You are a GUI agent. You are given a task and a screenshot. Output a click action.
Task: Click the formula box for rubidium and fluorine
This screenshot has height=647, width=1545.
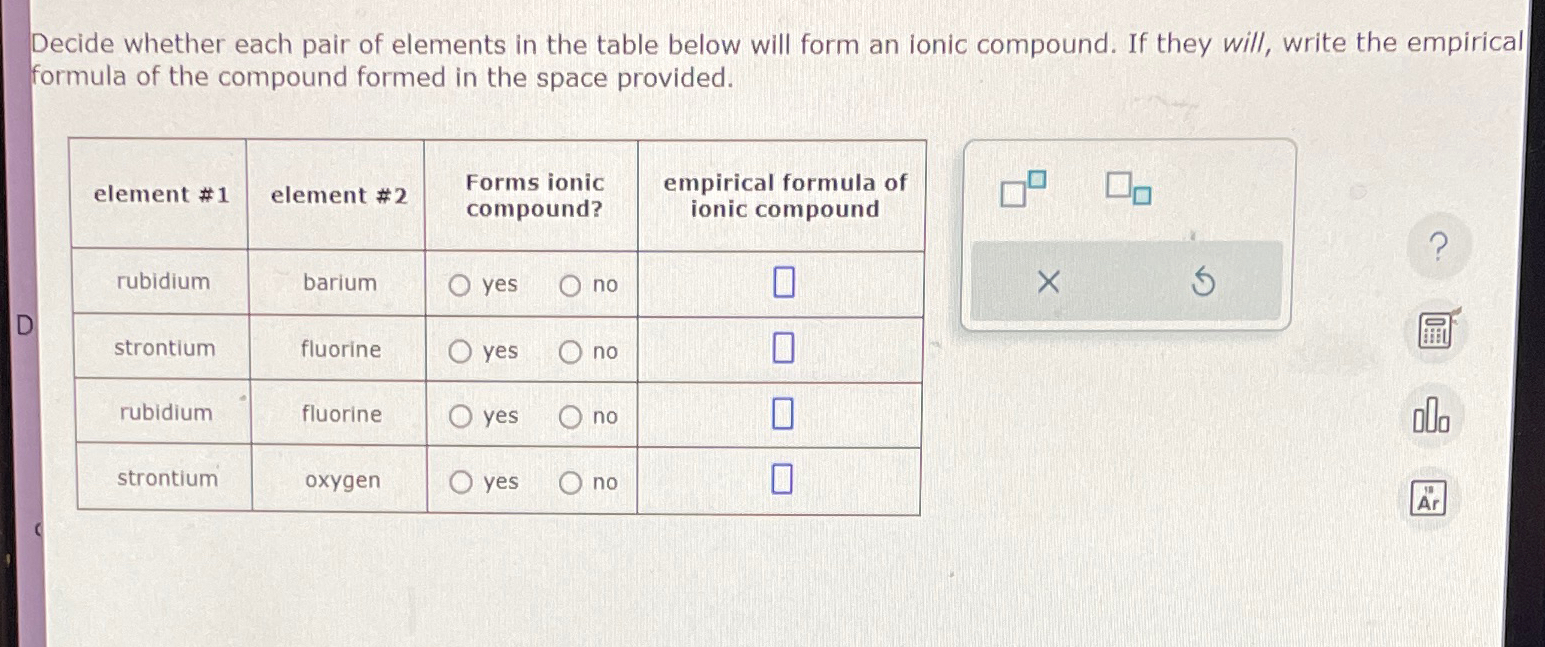(x=782, y=413)
